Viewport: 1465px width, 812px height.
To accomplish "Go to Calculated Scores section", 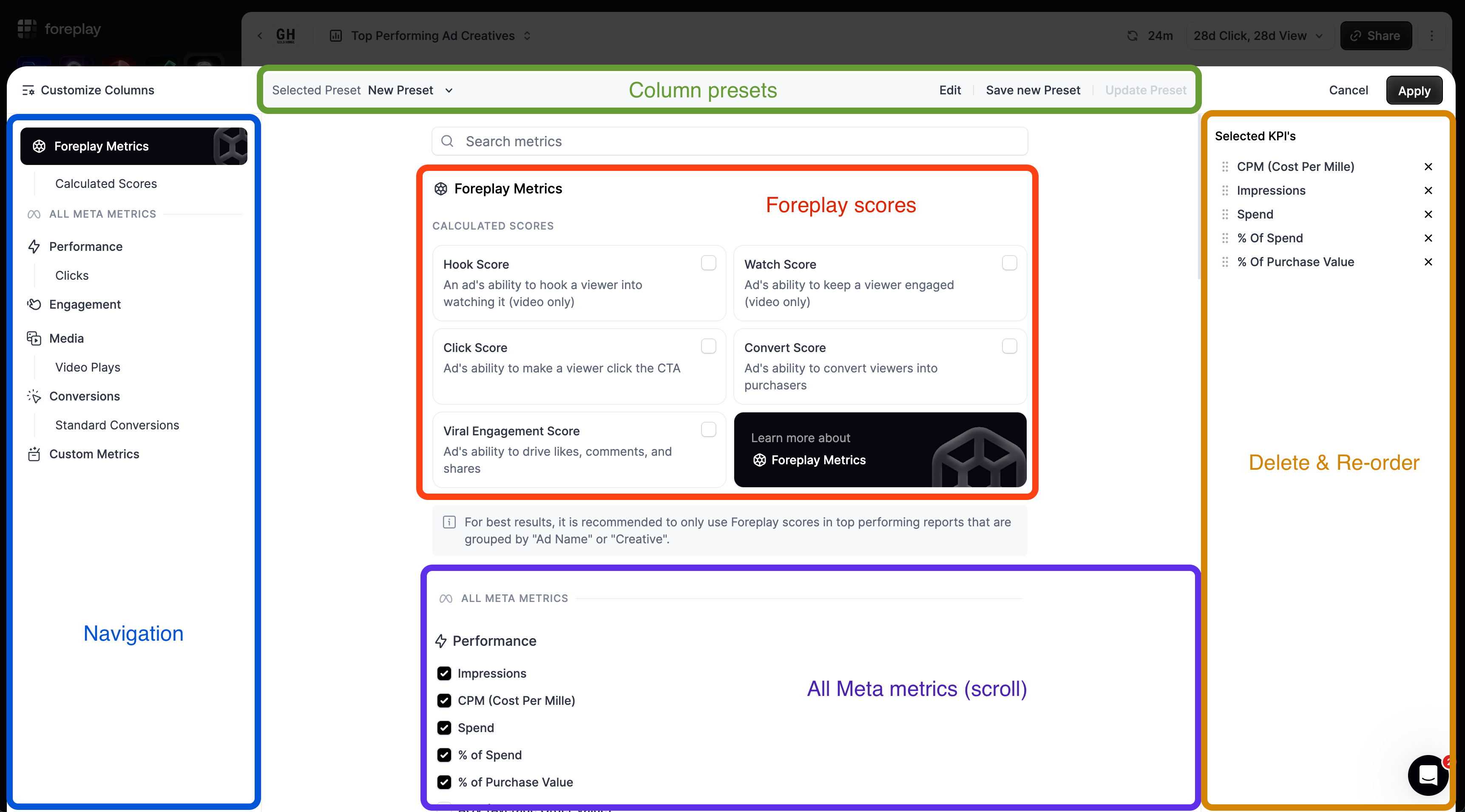I will click(106, 184).
